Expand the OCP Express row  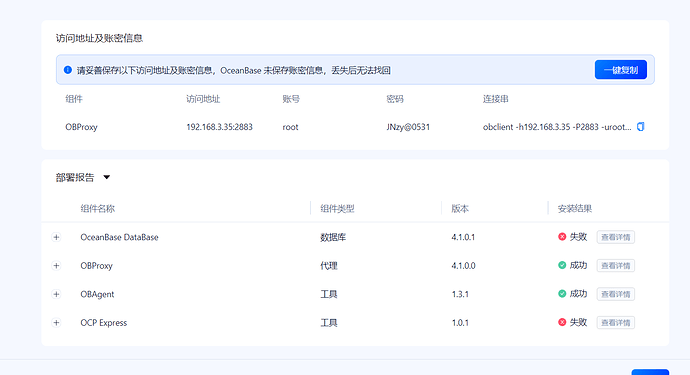click(56, 323)
